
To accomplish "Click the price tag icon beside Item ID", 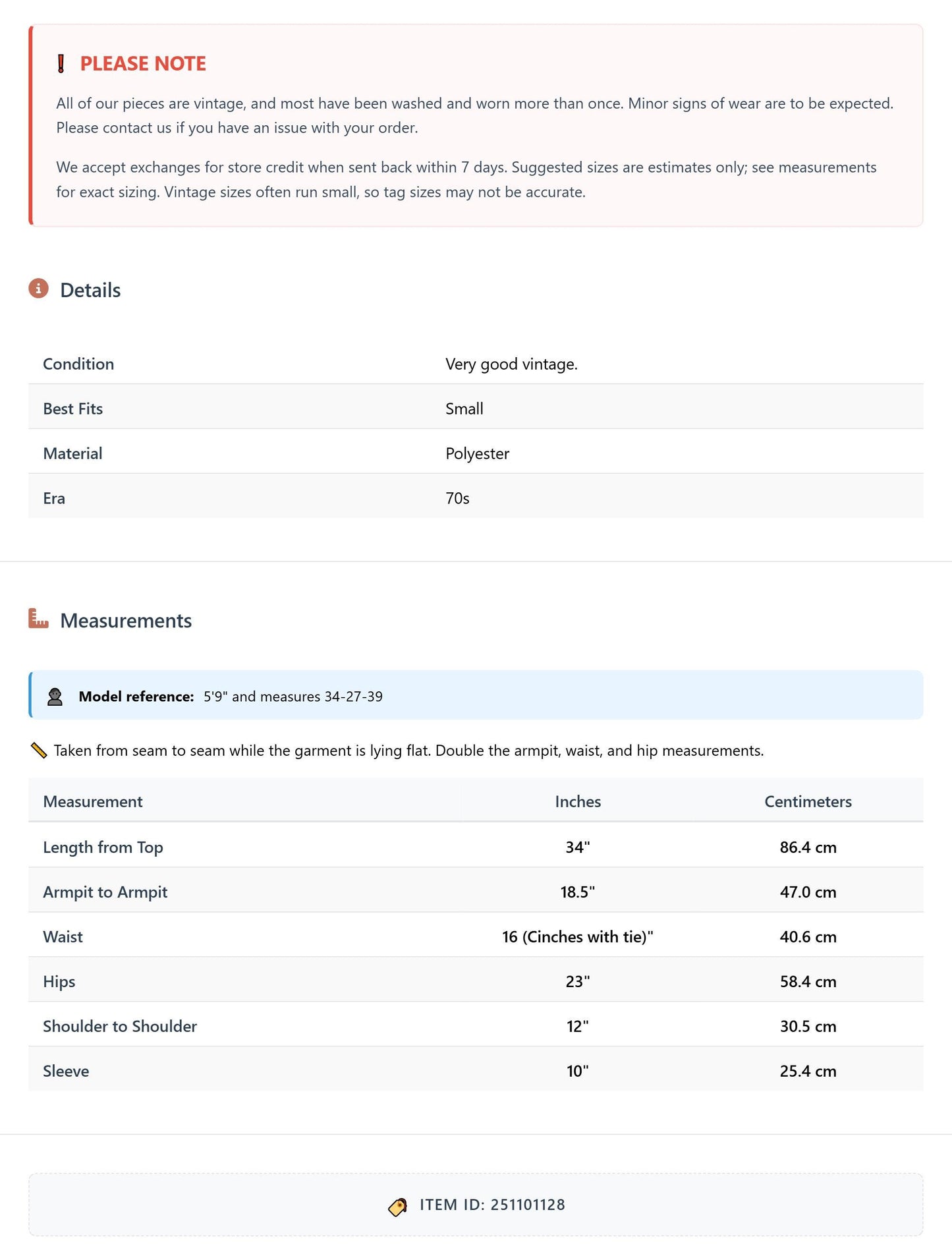I will [x=397, y=1206].
